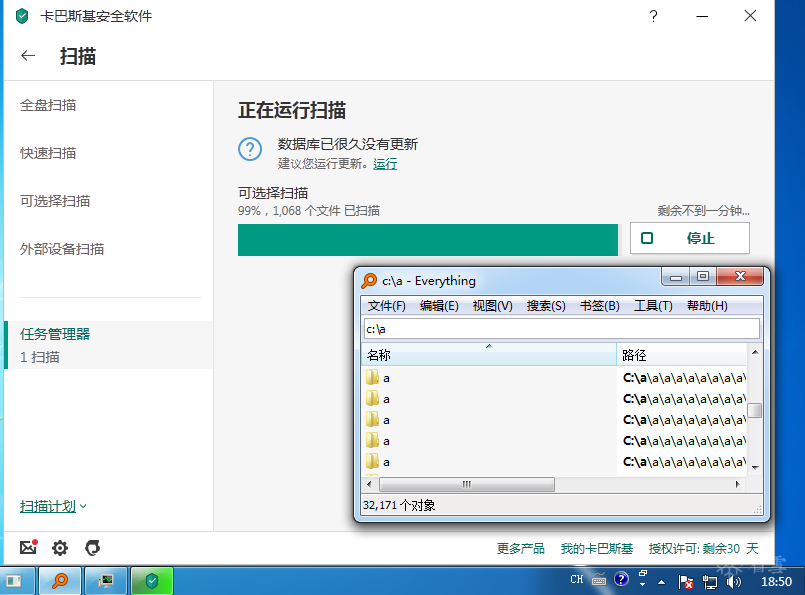Screen dimensions: 805x595
Task: Go back using the arrow beside 扫描
Action: (x=28, y=55)
